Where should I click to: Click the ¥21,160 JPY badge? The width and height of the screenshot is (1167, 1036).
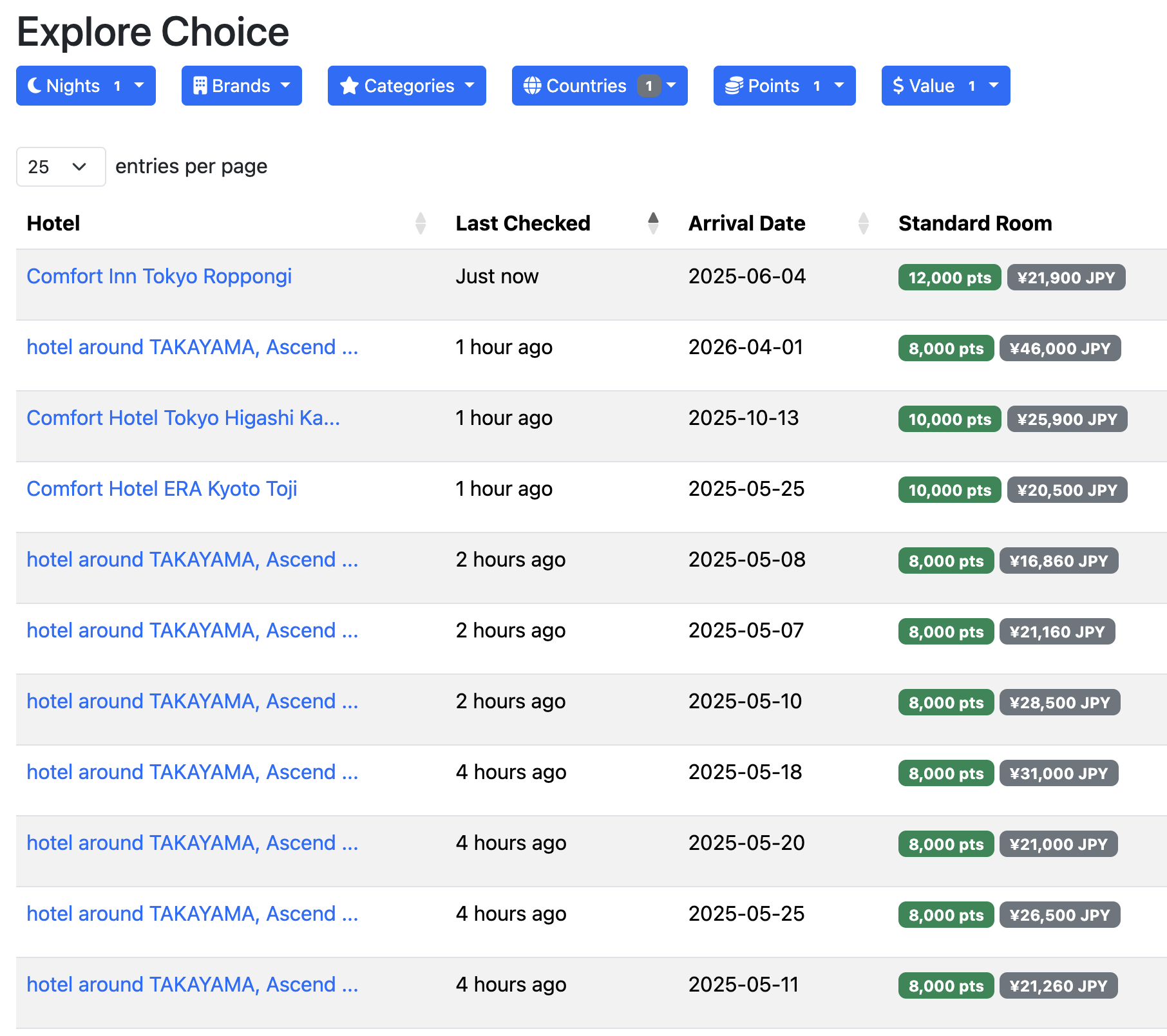point(1058,632)
